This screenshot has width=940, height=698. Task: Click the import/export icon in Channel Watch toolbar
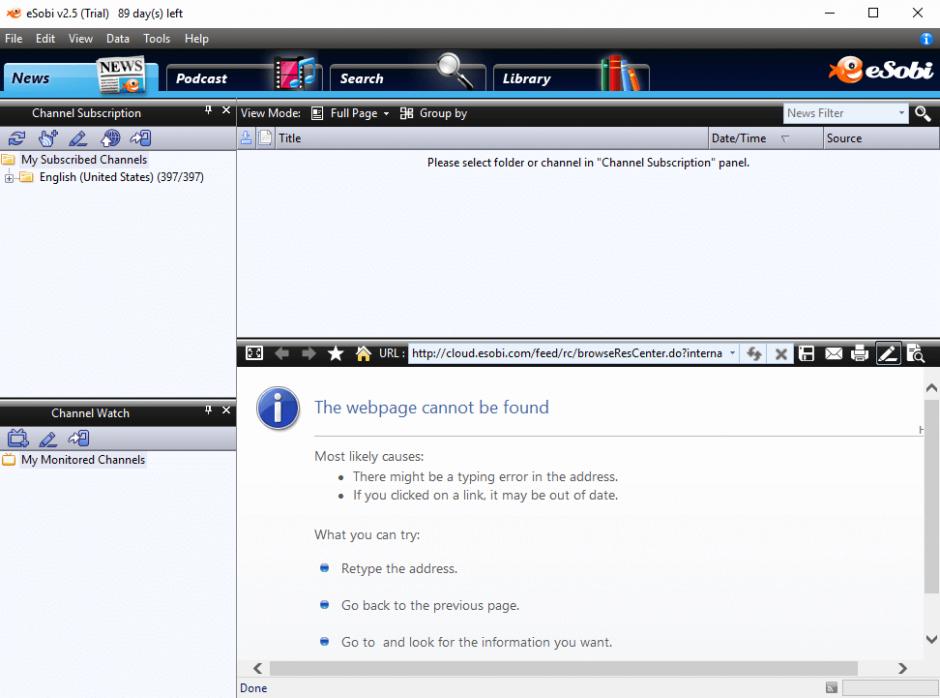point(79,439)
